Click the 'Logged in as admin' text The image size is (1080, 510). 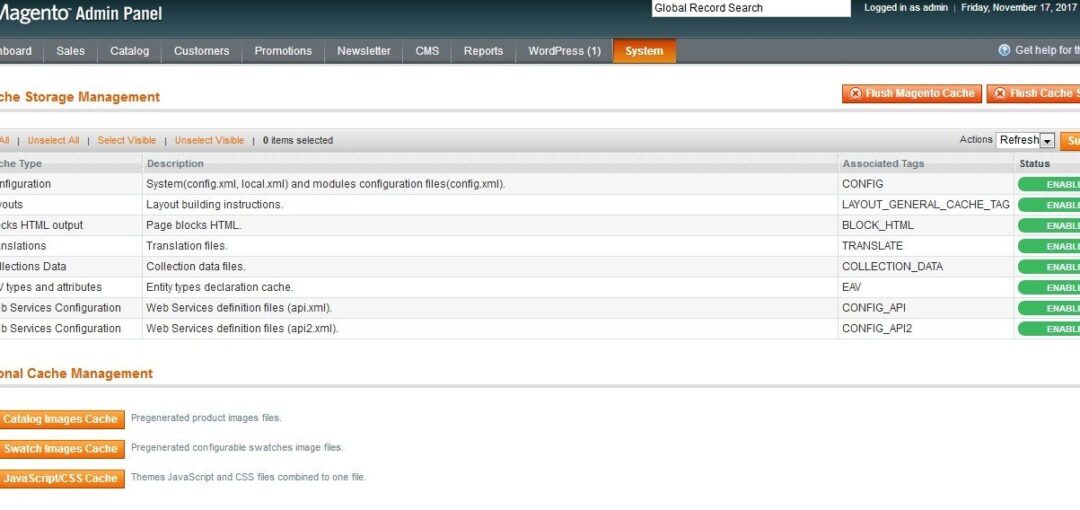point(906,8)
